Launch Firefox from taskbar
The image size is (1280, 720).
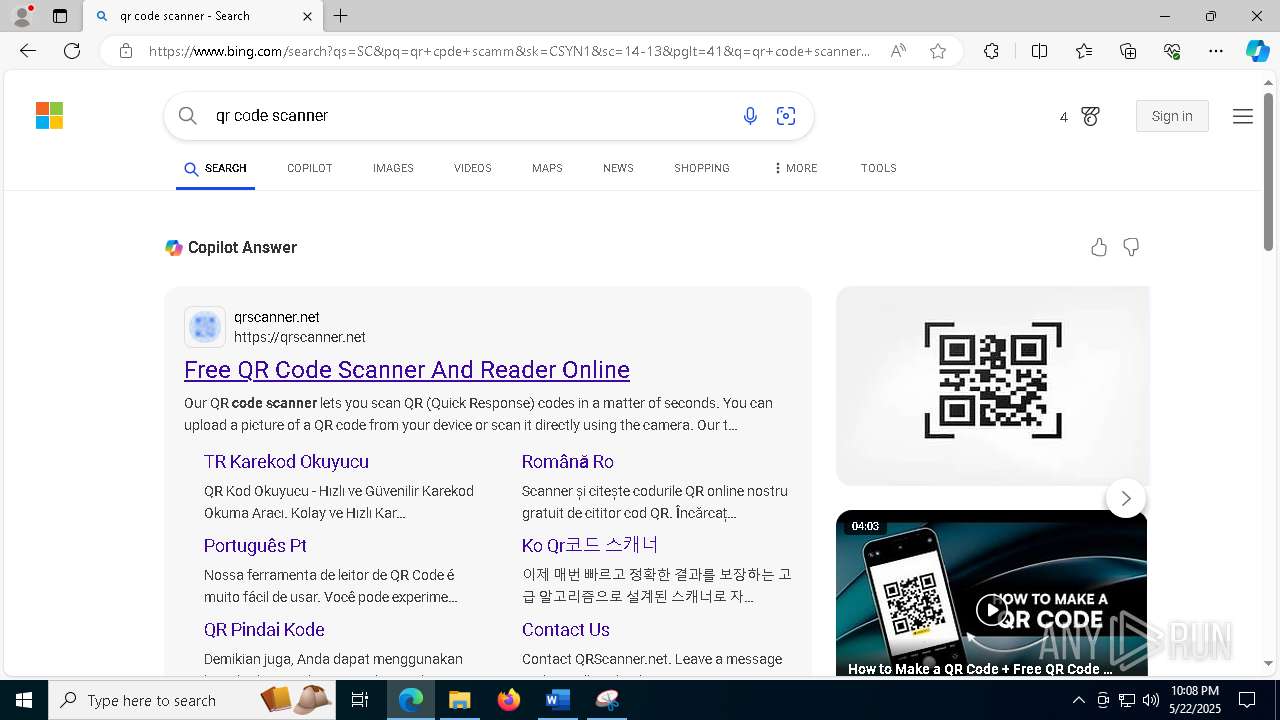pos(509,700)
